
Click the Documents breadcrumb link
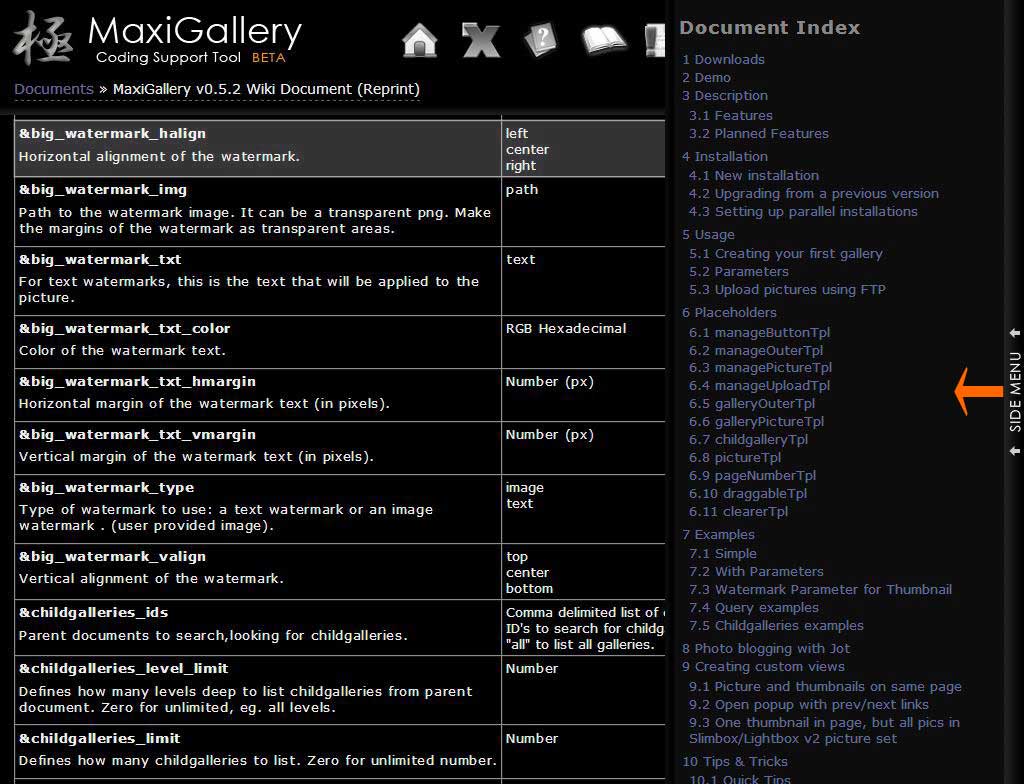coord(54,89)
